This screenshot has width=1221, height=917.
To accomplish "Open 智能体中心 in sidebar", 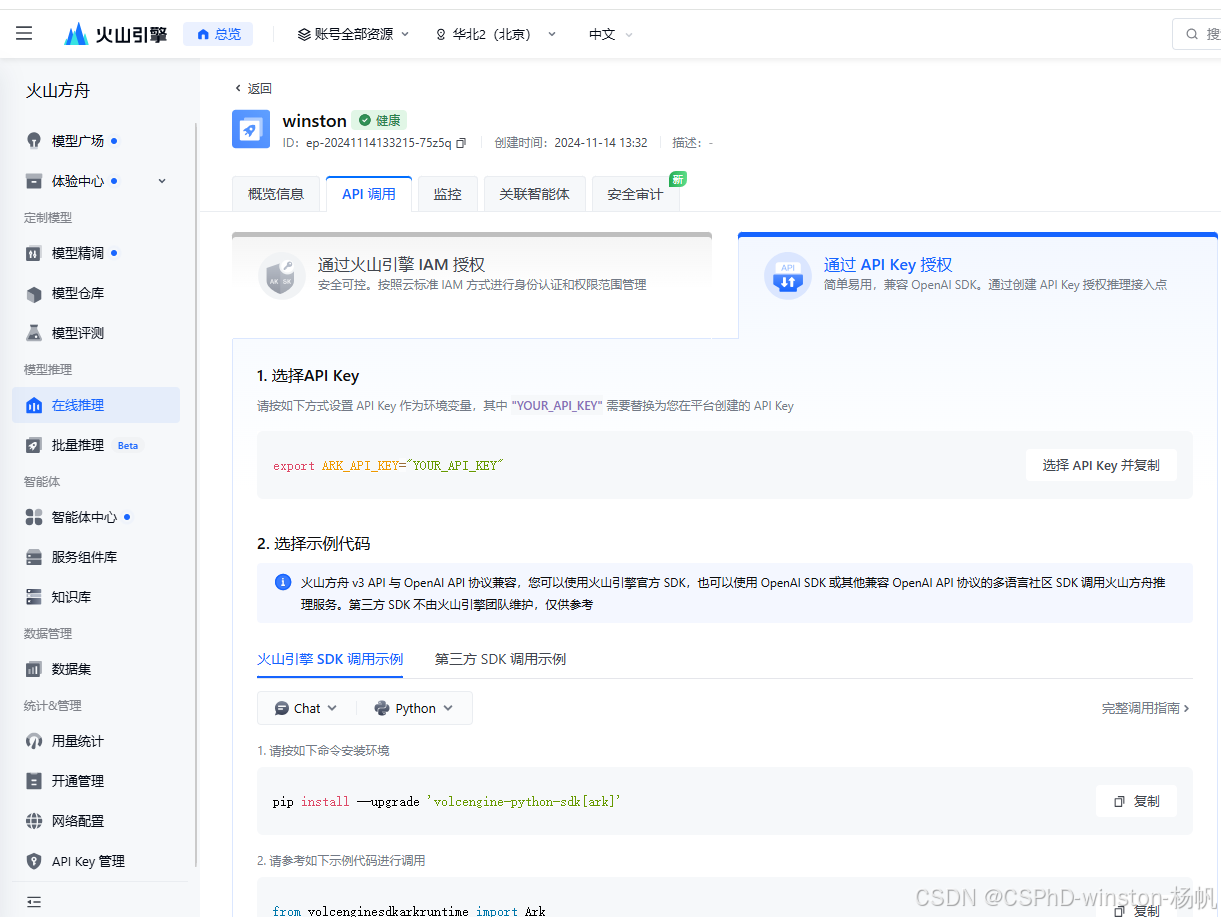I will tap(96, 517).
